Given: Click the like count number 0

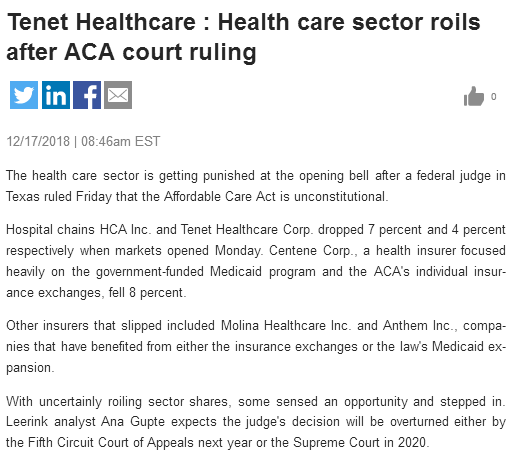Looking at the screenshot, I should point(493,97).
